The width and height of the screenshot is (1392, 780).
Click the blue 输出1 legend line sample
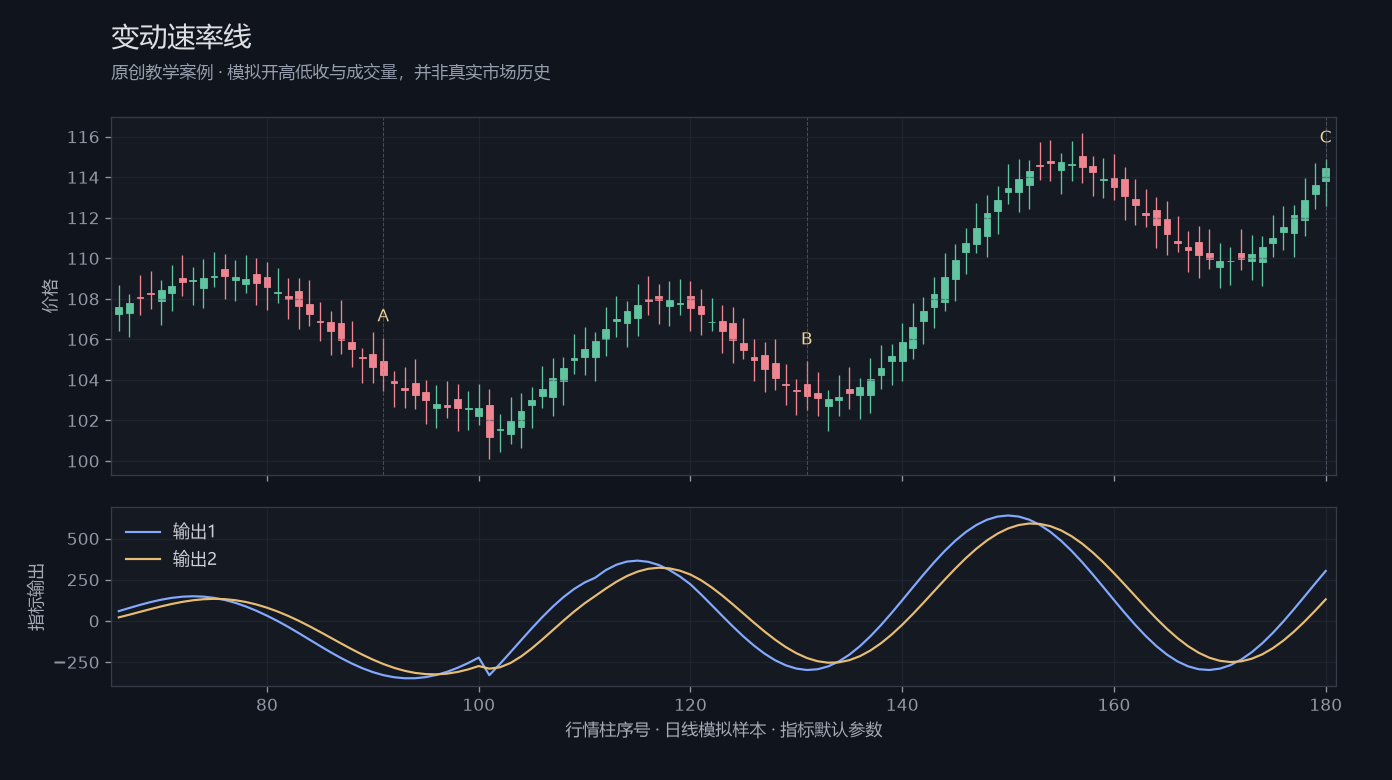[142, 531]
